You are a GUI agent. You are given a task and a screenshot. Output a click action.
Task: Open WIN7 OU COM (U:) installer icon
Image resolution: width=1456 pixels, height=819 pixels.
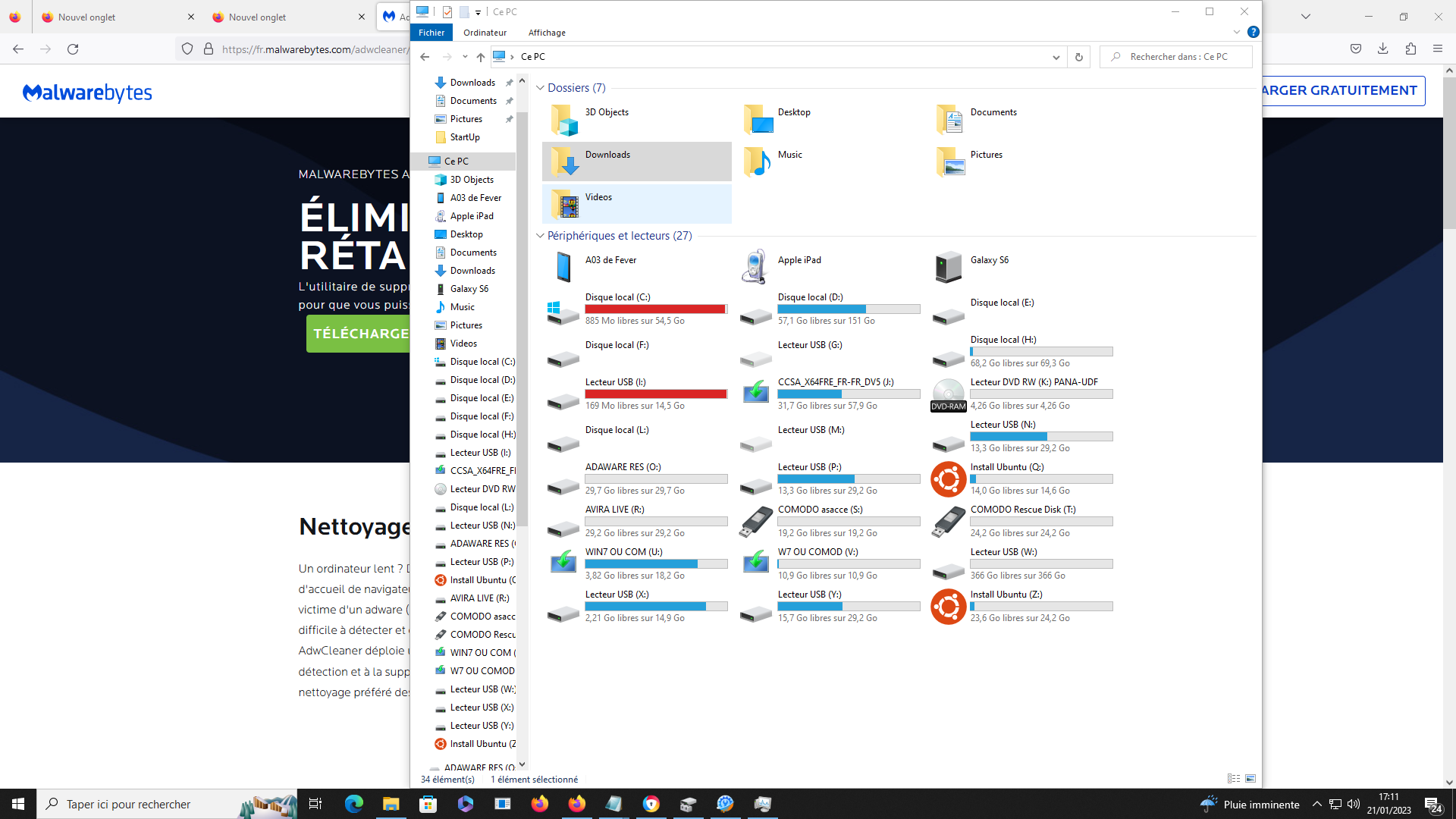pyautogui.click(x=563, y=562)
